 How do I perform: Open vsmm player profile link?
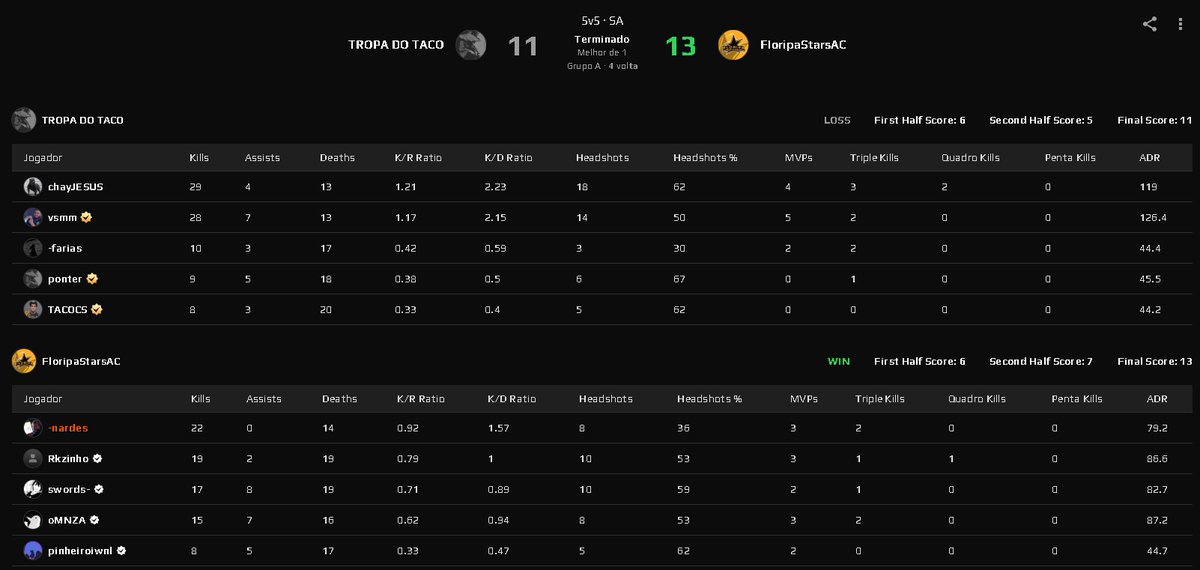click(x=62, y=217)
